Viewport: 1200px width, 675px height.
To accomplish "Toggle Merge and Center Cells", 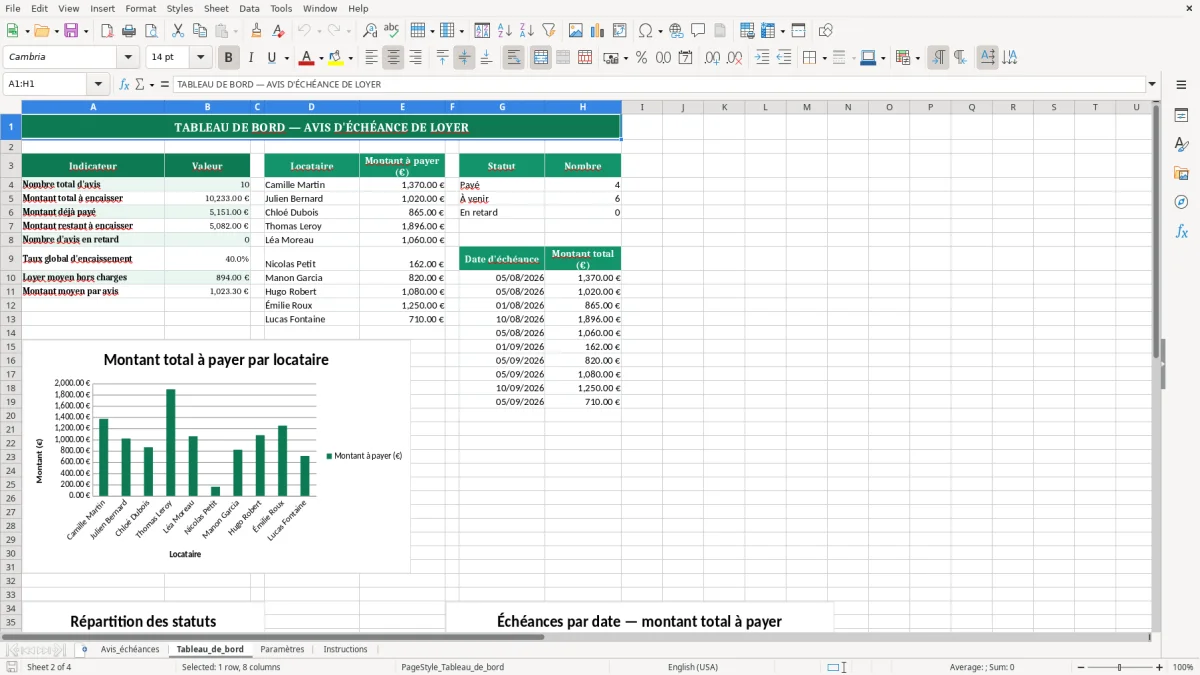I will (x=541, y=58).
